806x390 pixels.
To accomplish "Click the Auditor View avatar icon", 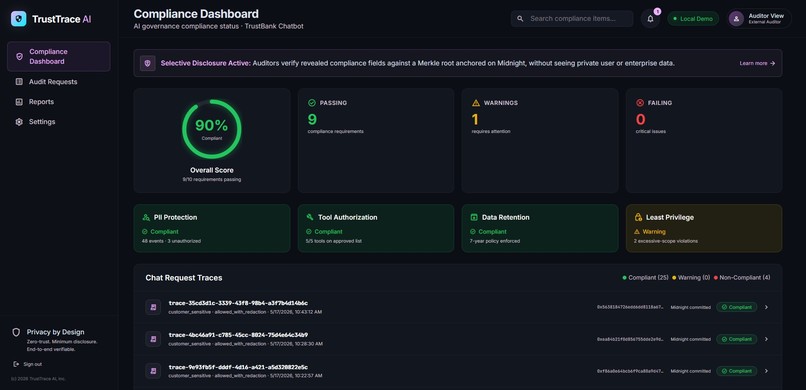I will tap(736, 19).
